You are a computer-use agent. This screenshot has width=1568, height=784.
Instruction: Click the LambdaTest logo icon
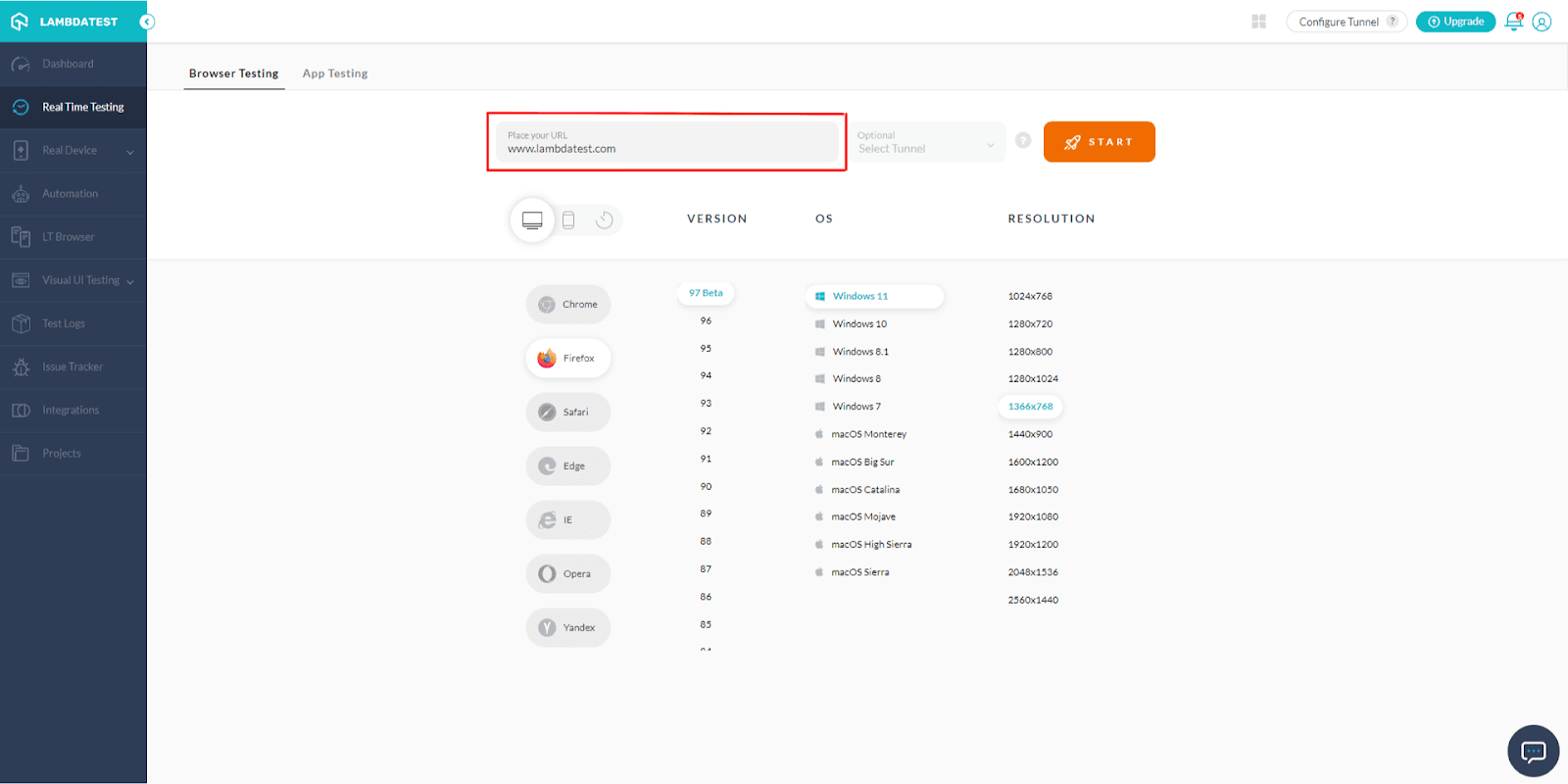click(x=20, y=22)
